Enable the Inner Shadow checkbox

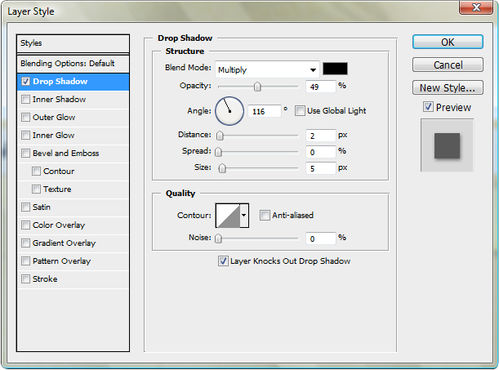pos(25,99)
